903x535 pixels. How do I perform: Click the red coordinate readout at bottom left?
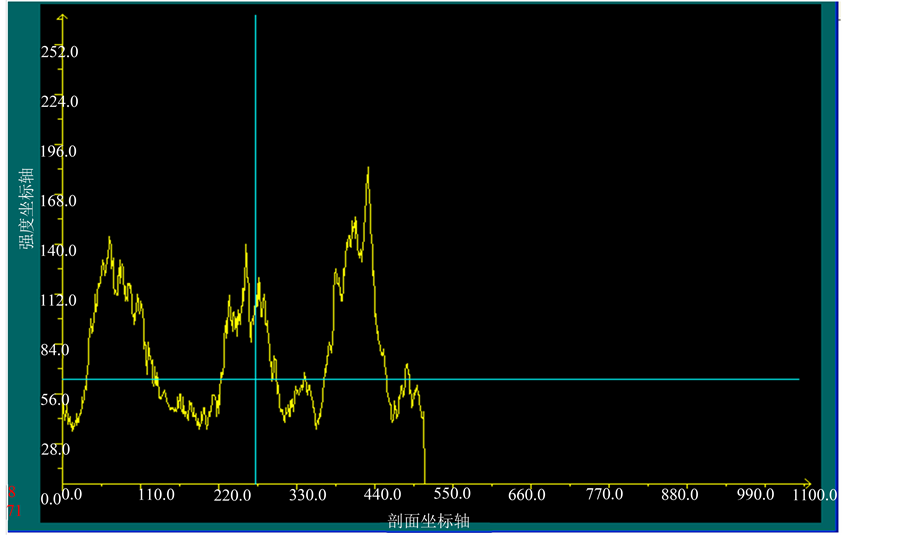pos(13,501)
